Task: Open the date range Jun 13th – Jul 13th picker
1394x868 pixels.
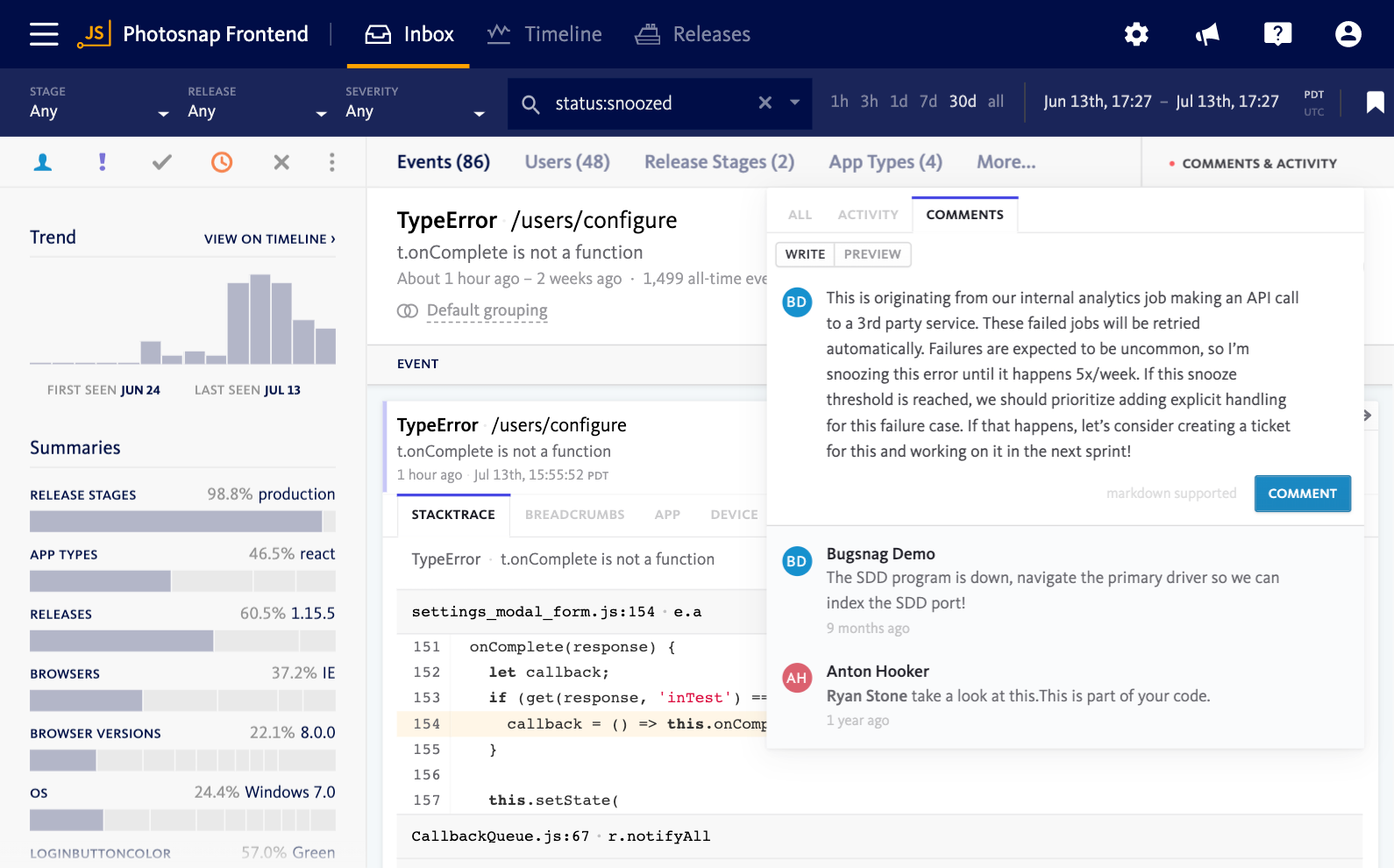Action: coord(1161,102)
